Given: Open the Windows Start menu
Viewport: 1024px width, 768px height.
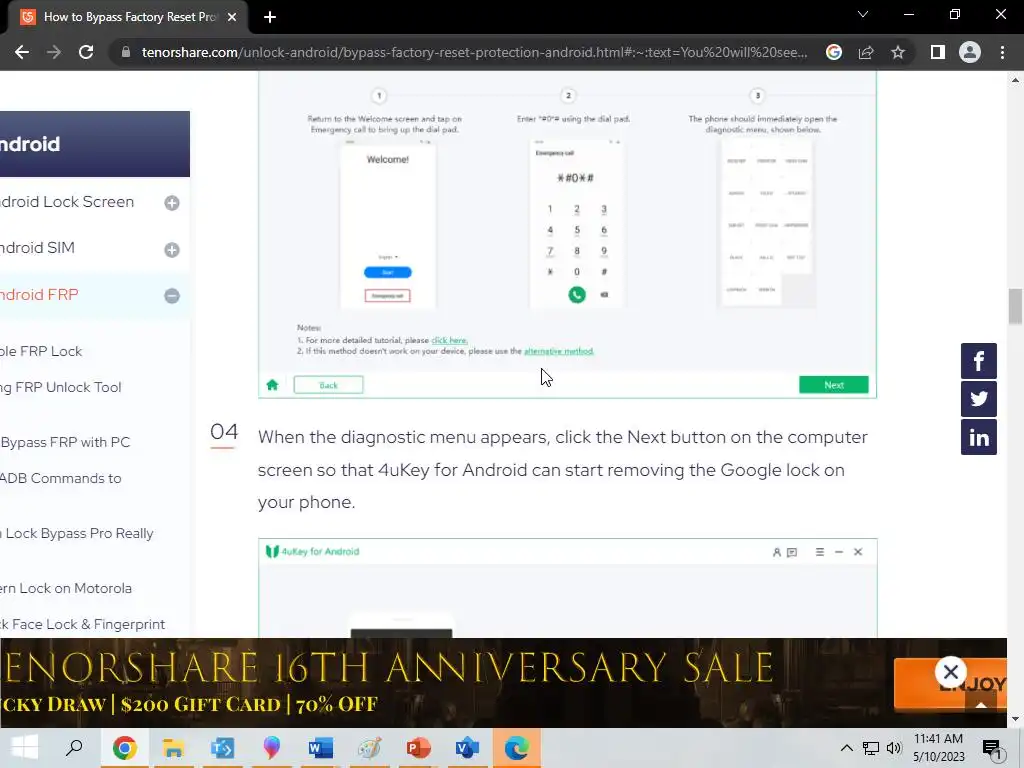Looking at the screenshot, I should point(25,748).
